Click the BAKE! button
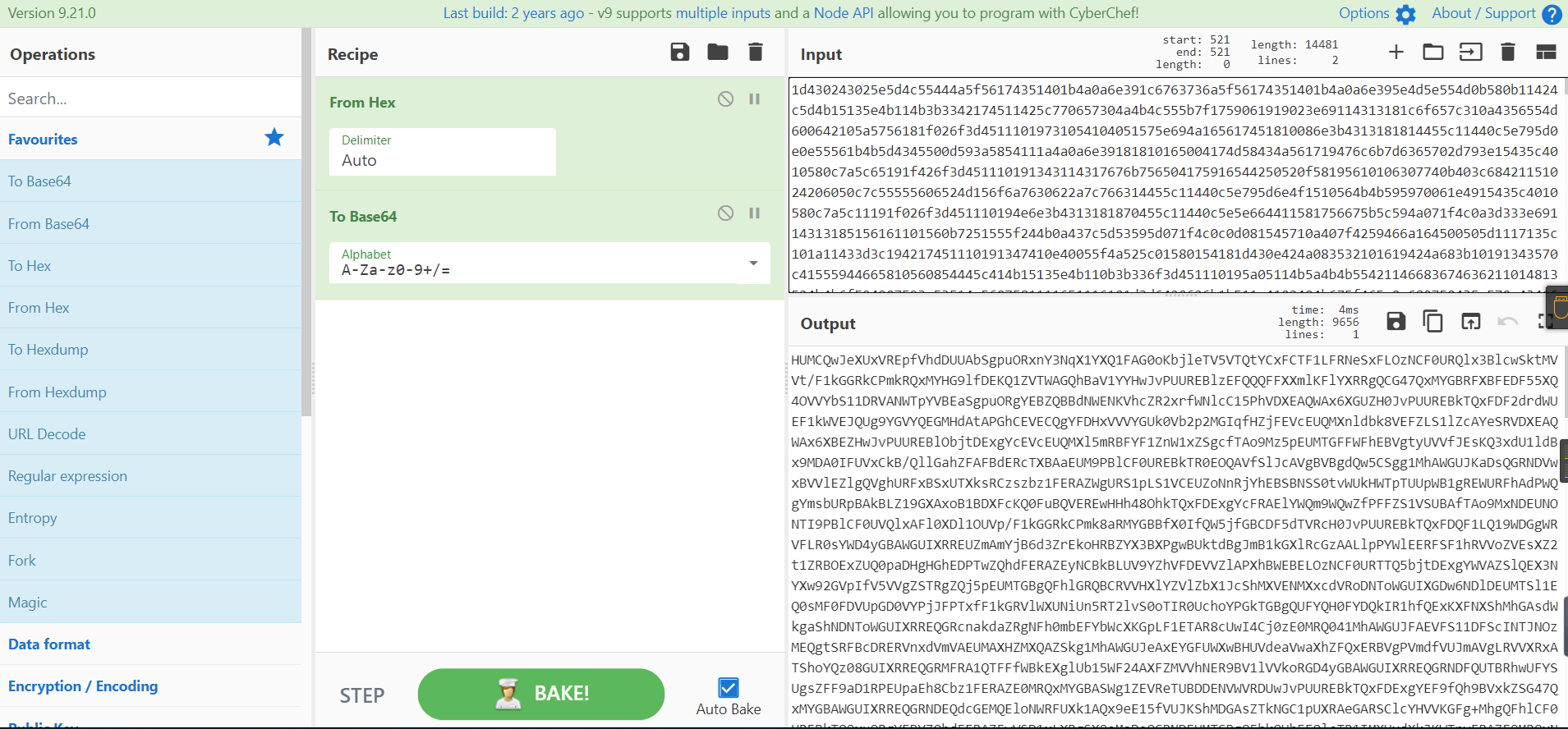Image resolution: width=1568 pixels, height=729 pixels. coord(540,694)
